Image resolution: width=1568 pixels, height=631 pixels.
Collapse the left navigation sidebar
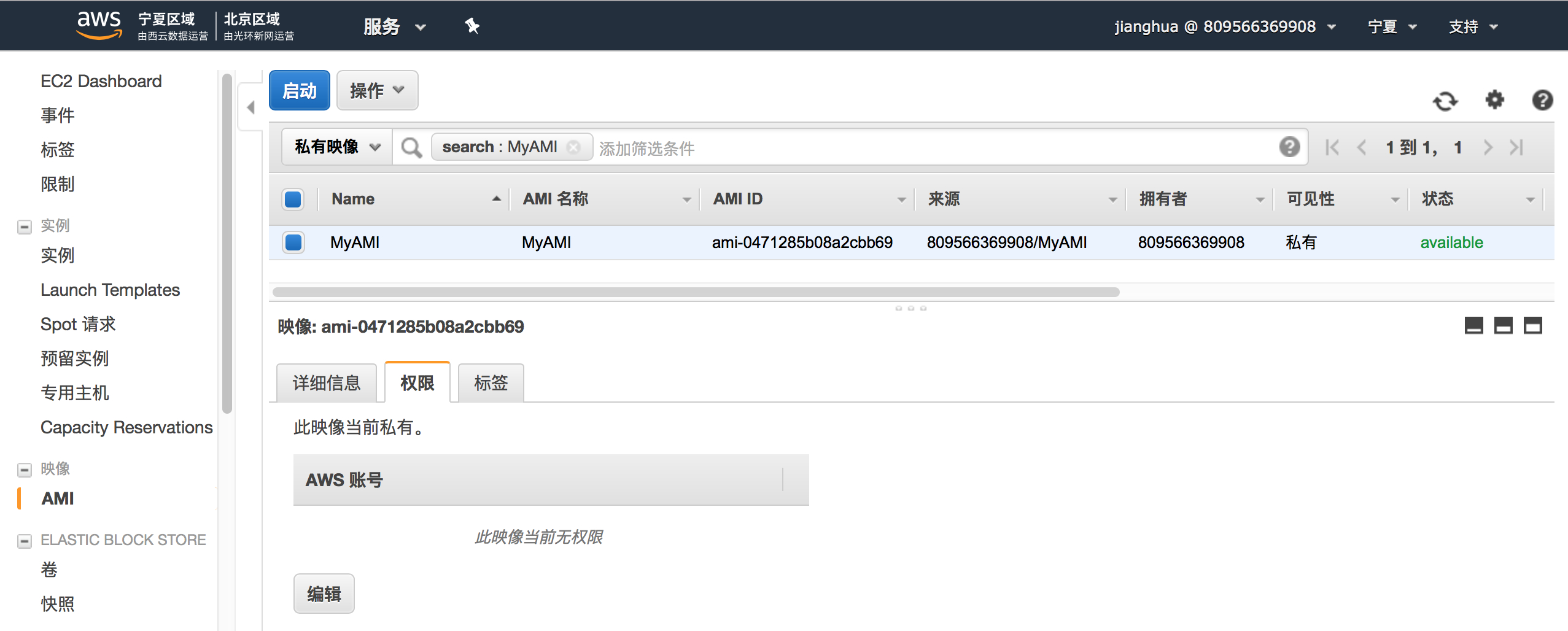tap(250, 107)
